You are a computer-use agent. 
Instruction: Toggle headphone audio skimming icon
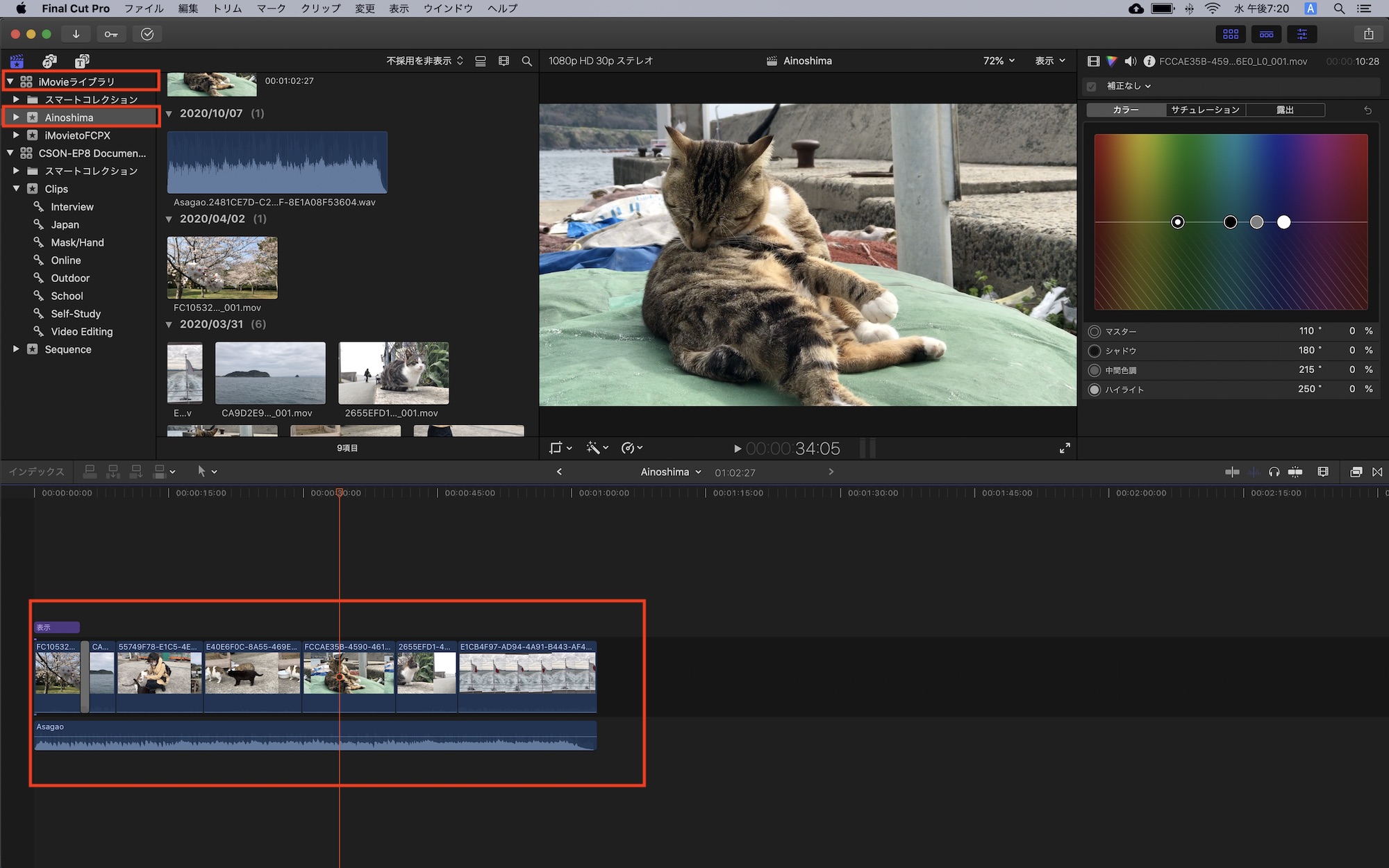coord(1274,472)
